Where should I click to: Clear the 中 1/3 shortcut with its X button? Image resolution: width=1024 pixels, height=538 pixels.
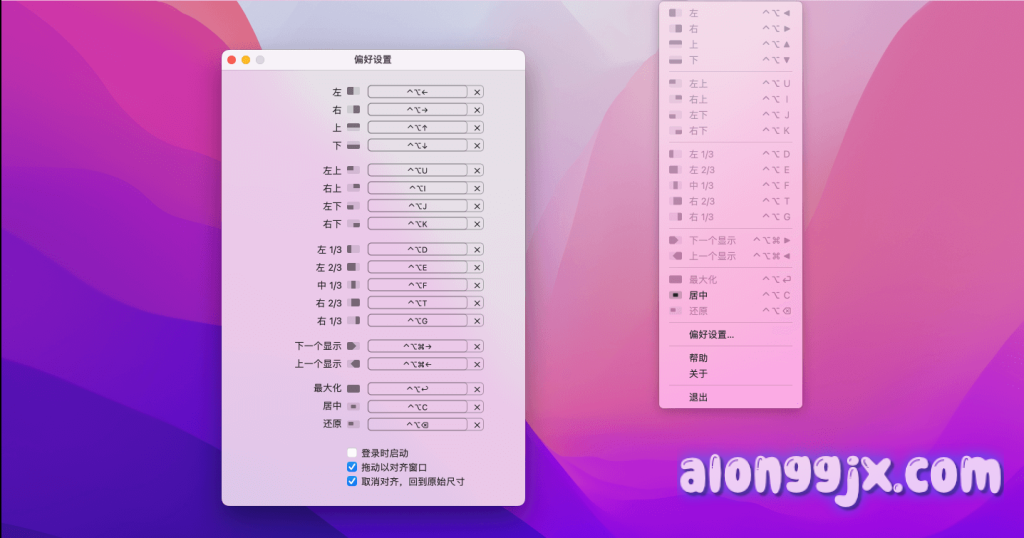tap(477, 285)
